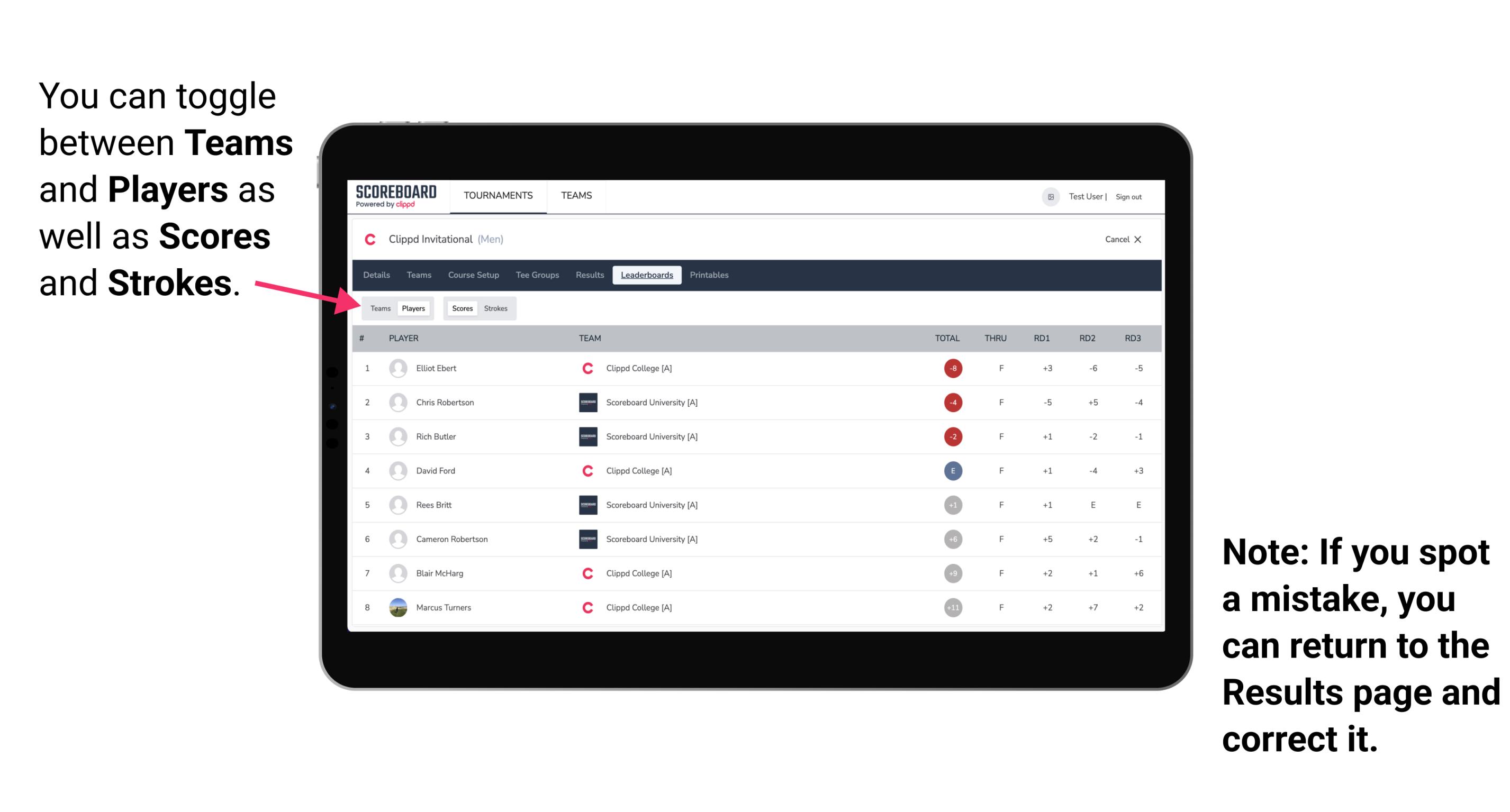
Task: Toggle to Players leaderboard view
Action: [414, 307]
